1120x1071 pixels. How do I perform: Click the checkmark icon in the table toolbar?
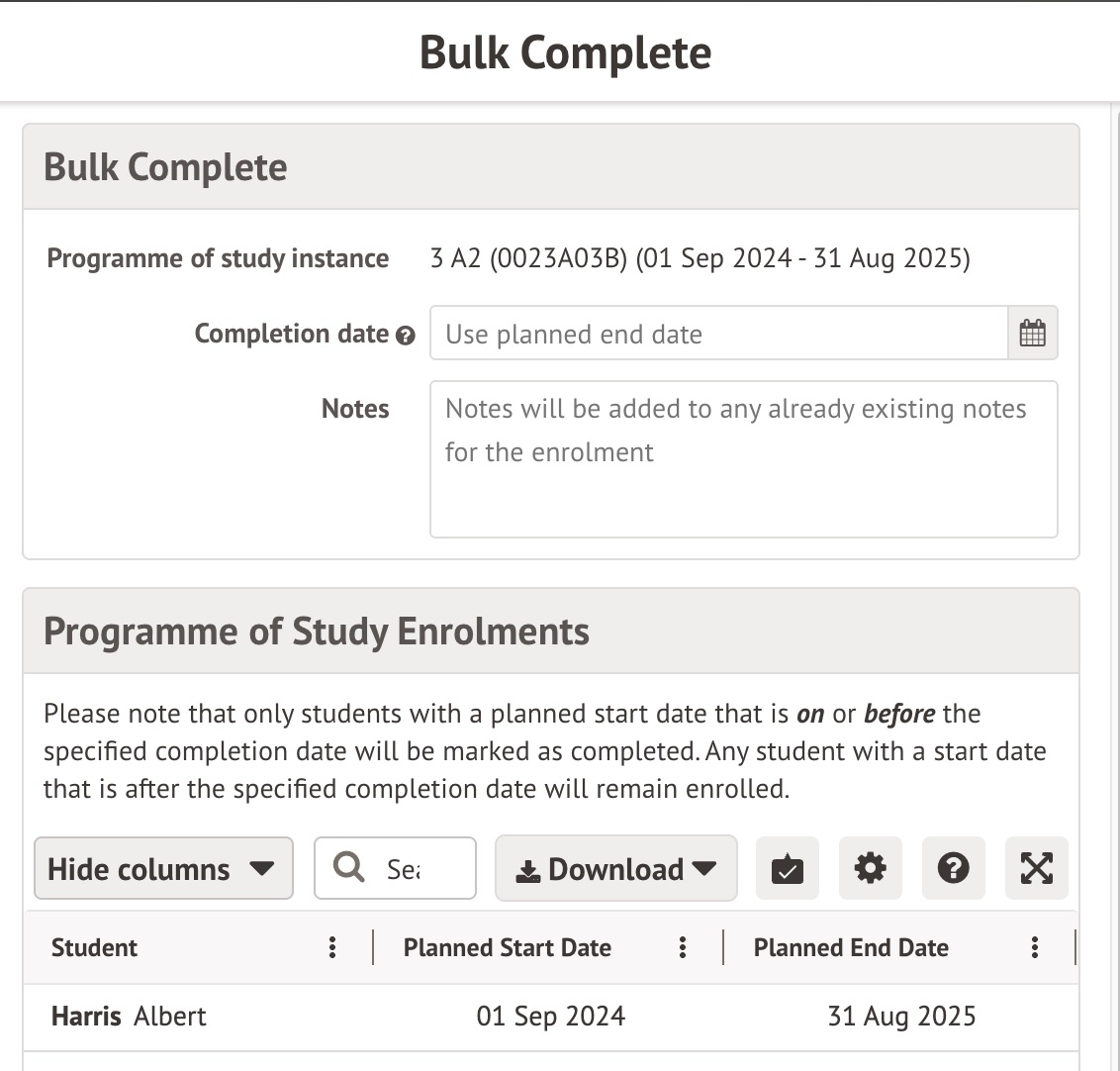pyautogui.click(x=787, y=869)
